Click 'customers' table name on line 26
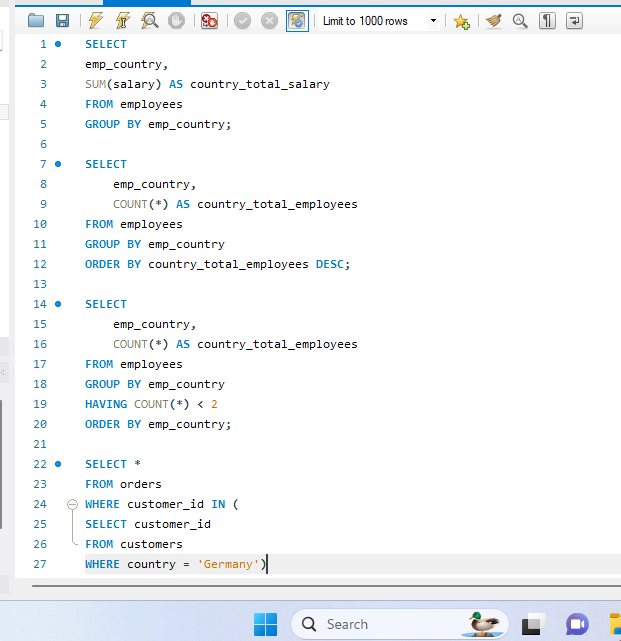621x641 pixels. 151,544
